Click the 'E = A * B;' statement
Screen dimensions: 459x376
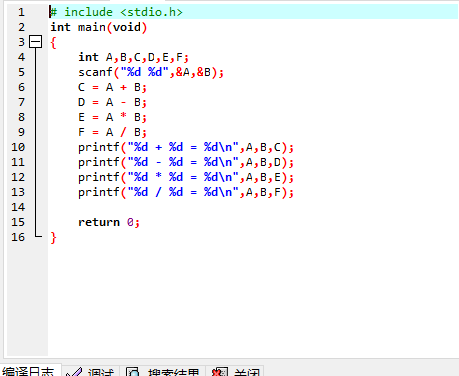click(x=112, y=117)
